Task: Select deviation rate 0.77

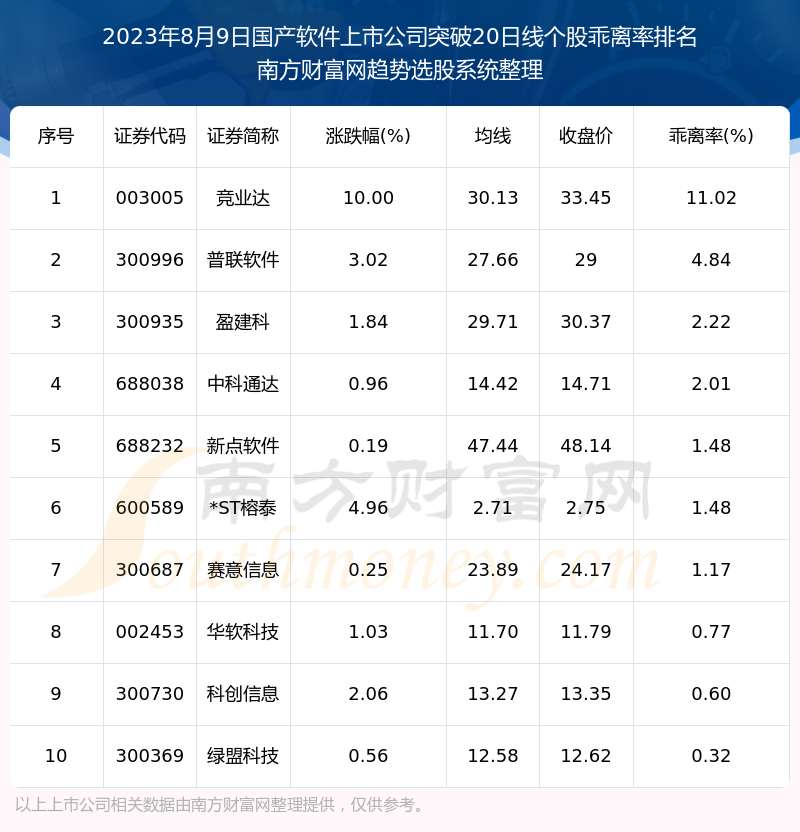Action: click(x=711, y=632)
